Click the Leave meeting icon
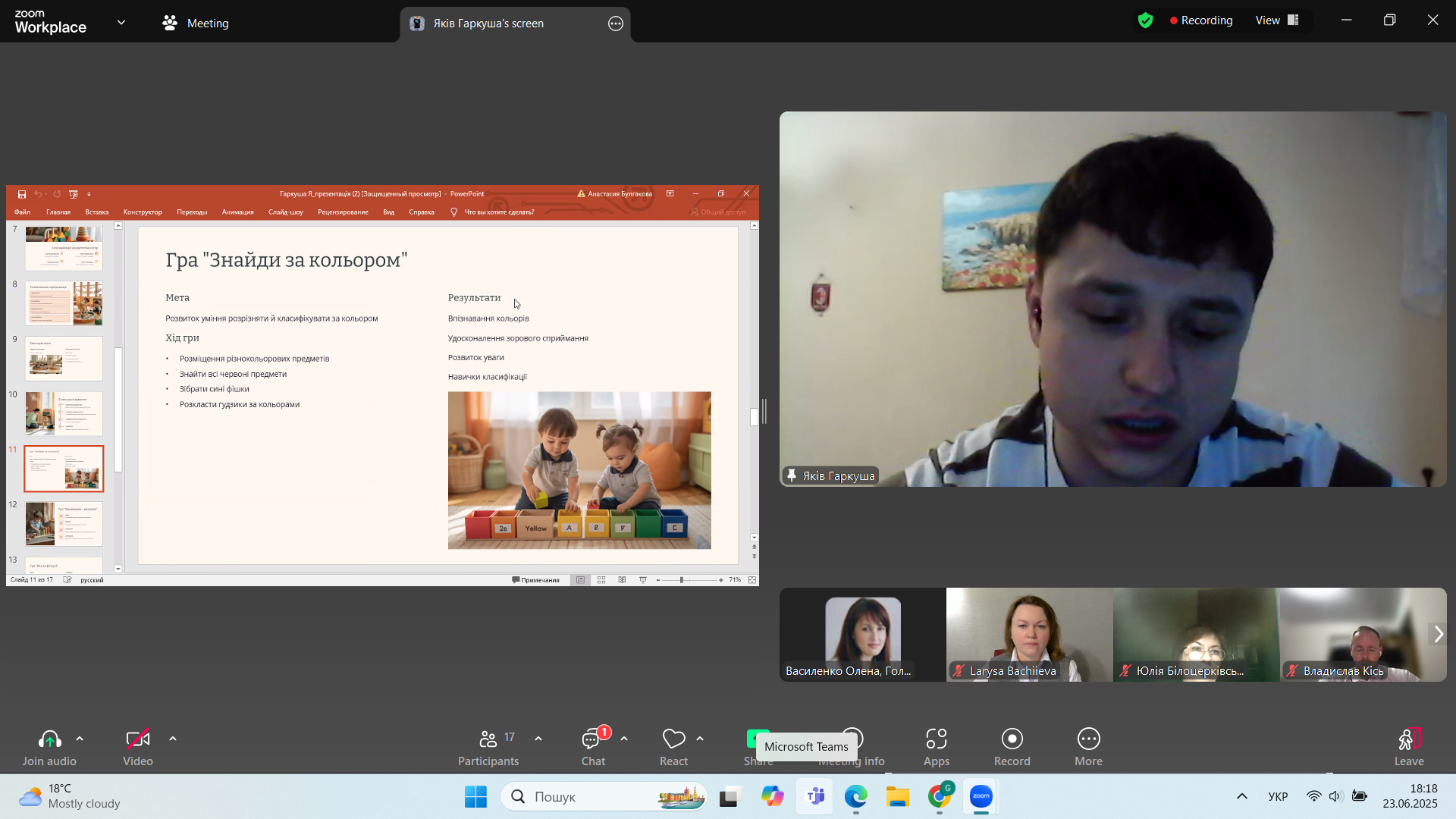This screenshot has width=1456, height=819. (x=1409, y=739)
